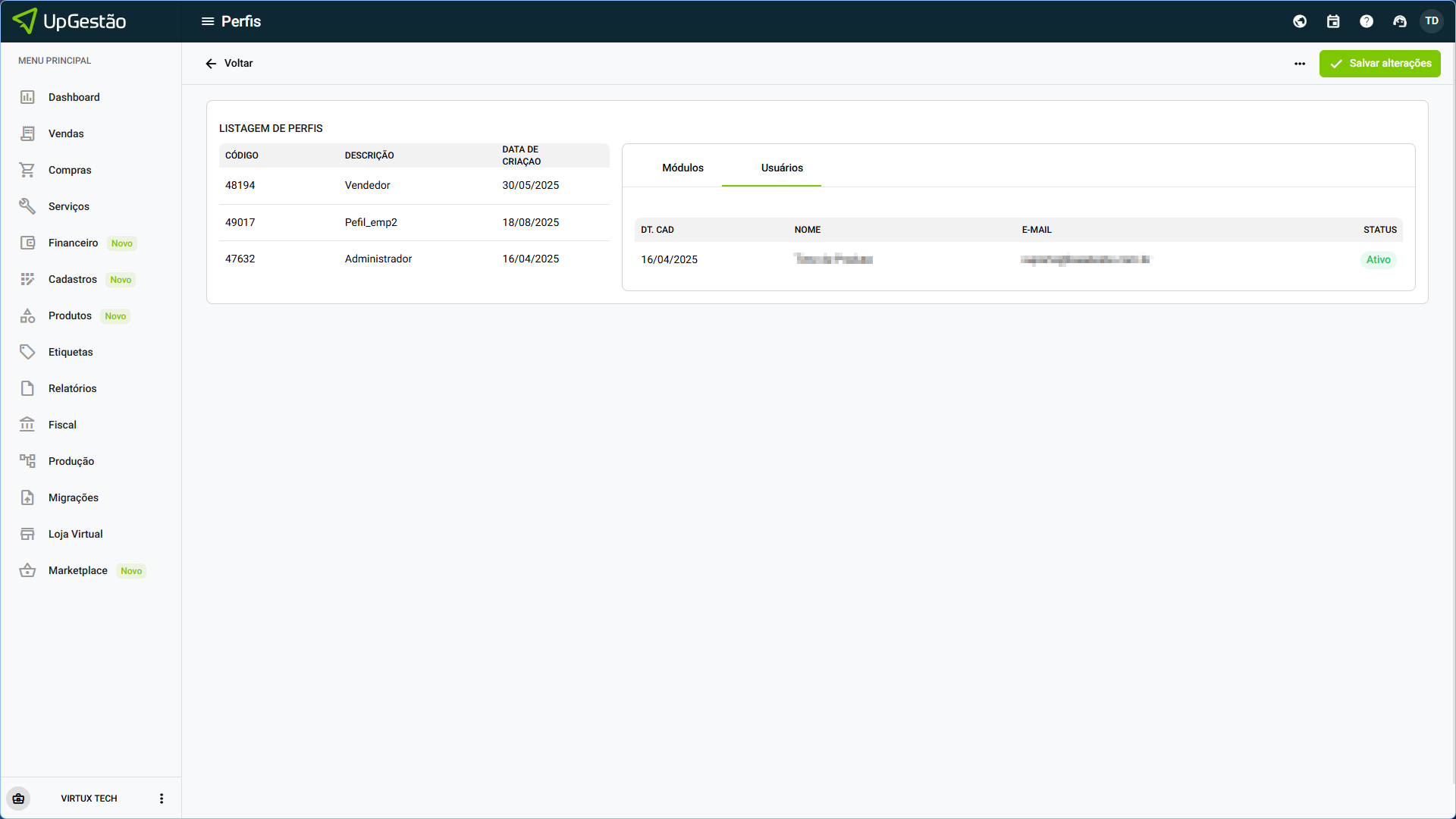Click the Fiscal bank building icon

click(27, 425)
